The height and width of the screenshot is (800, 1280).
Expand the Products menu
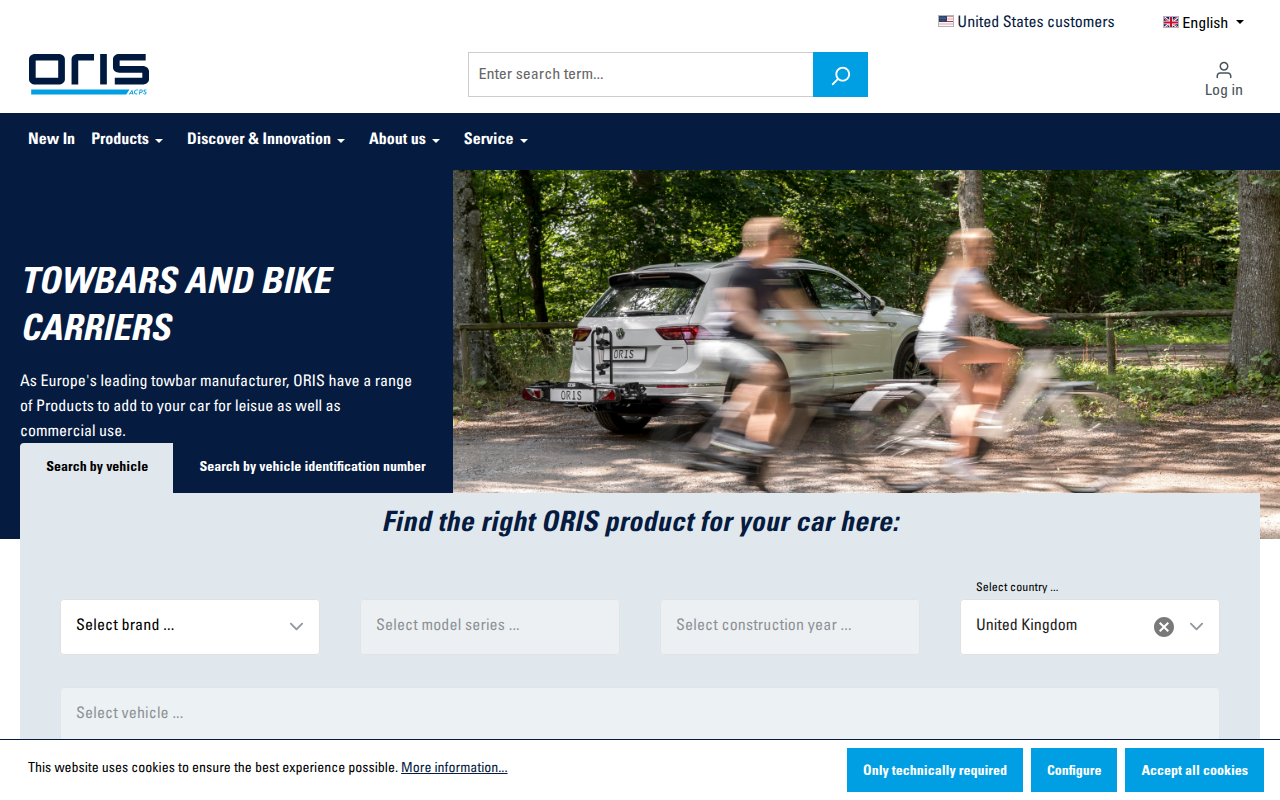coord(127,139)
